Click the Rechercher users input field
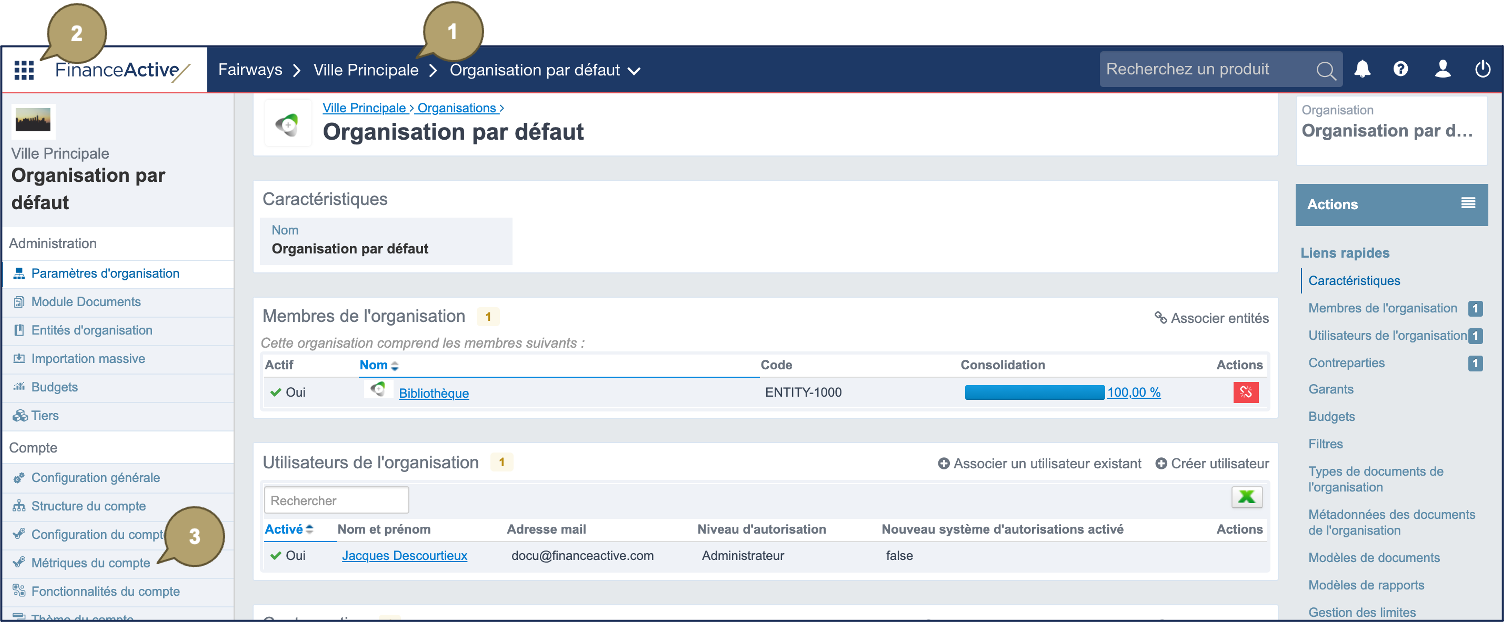 tap(336, 500)
